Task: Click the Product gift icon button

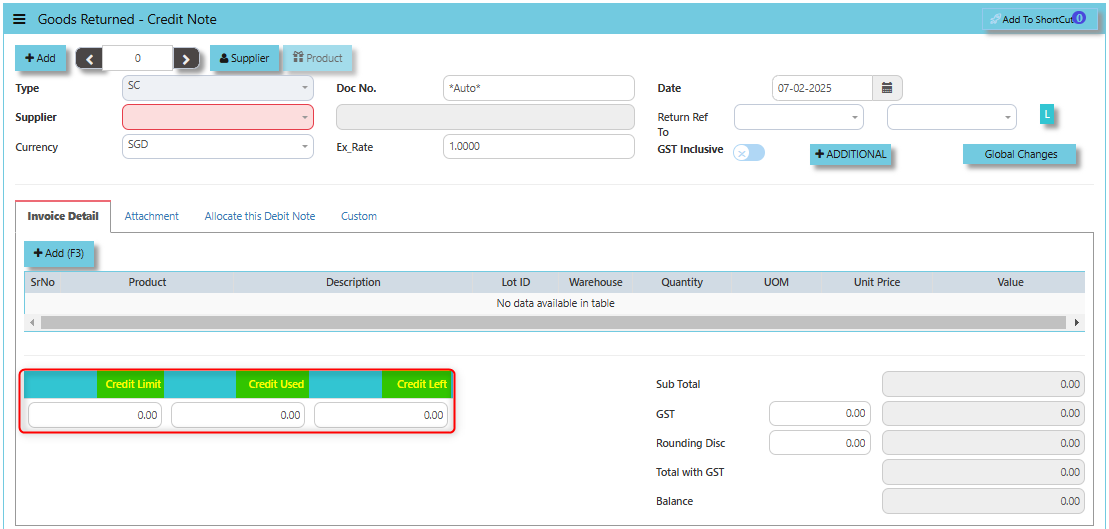Action: (317, 58)
